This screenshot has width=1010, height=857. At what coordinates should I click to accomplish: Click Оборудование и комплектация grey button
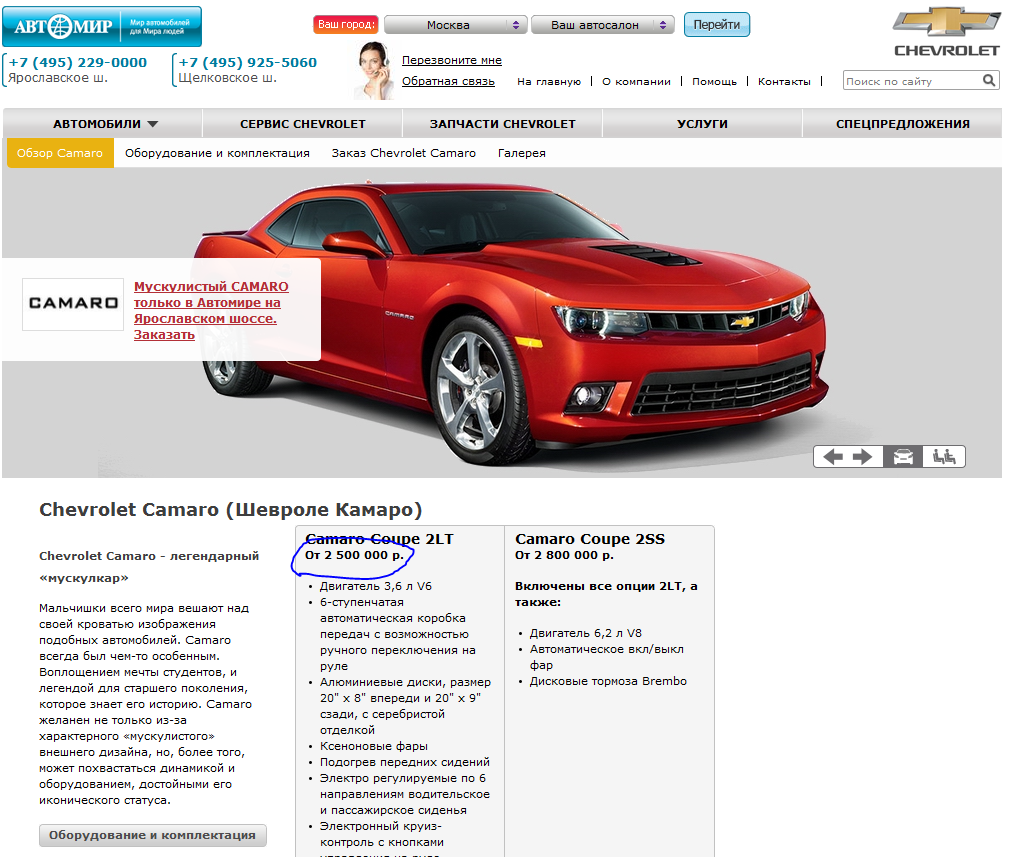153,835
